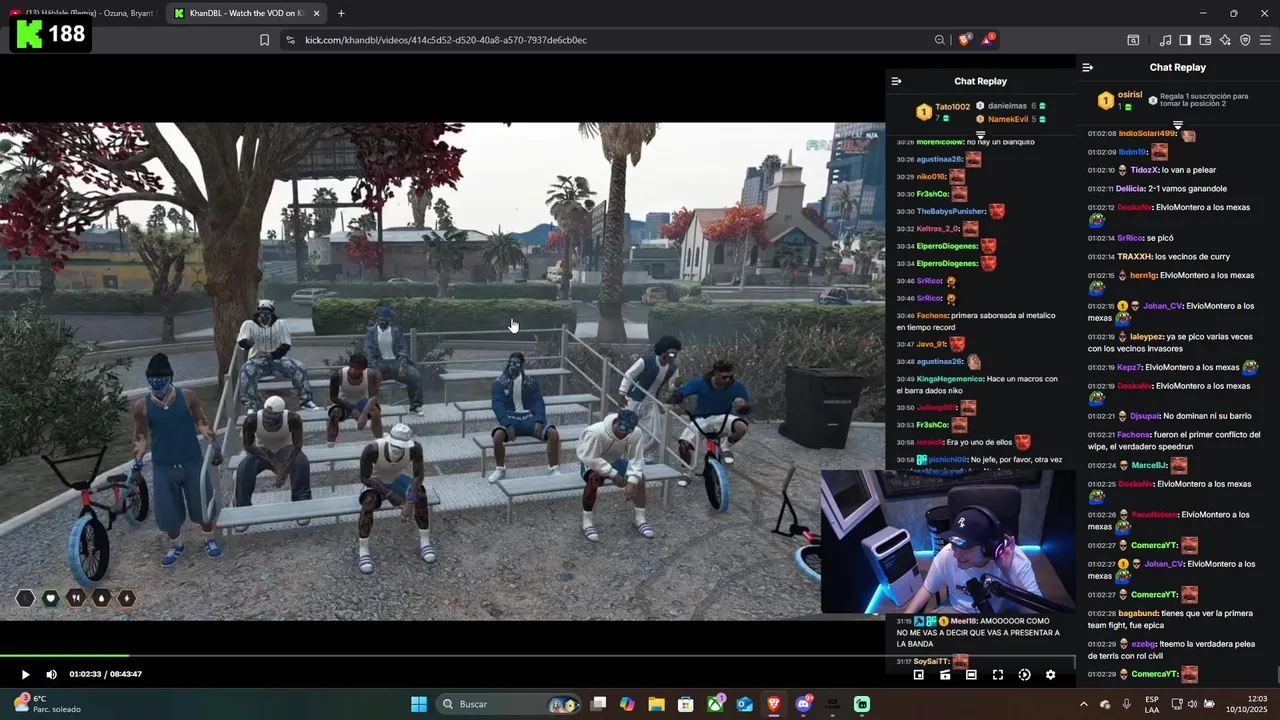Screen dimensions: 1280x720
Task: Open File Explorer from taskbar
Action: pyautogui.click(x=656, y=704)
